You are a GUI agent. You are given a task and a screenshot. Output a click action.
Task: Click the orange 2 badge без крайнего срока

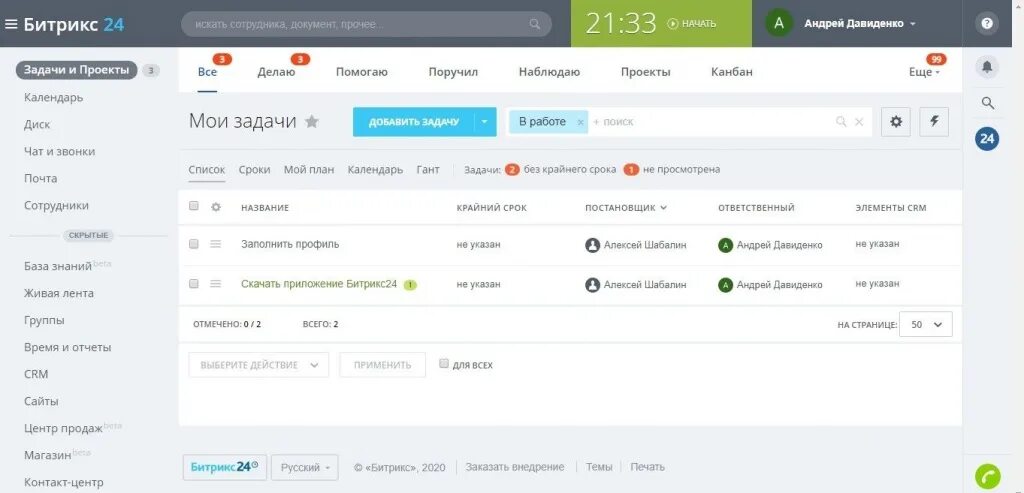tap(512, 170)
